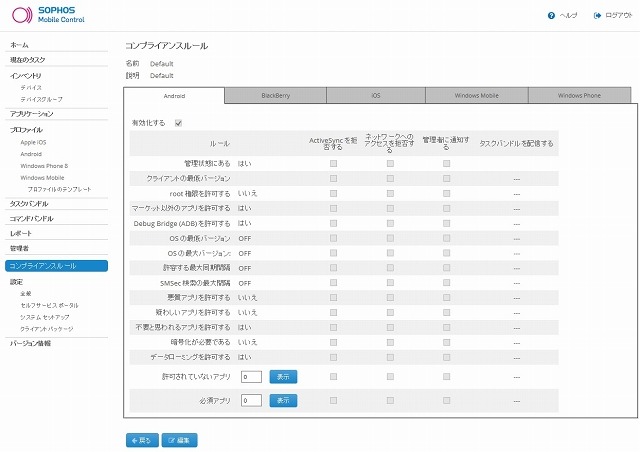Open Apple iOS profiles link

(33, 142)
